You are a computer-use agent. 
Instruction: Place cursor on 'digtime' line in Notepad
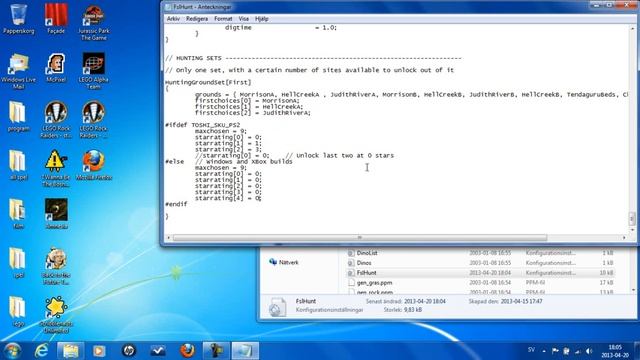(281, 27)
